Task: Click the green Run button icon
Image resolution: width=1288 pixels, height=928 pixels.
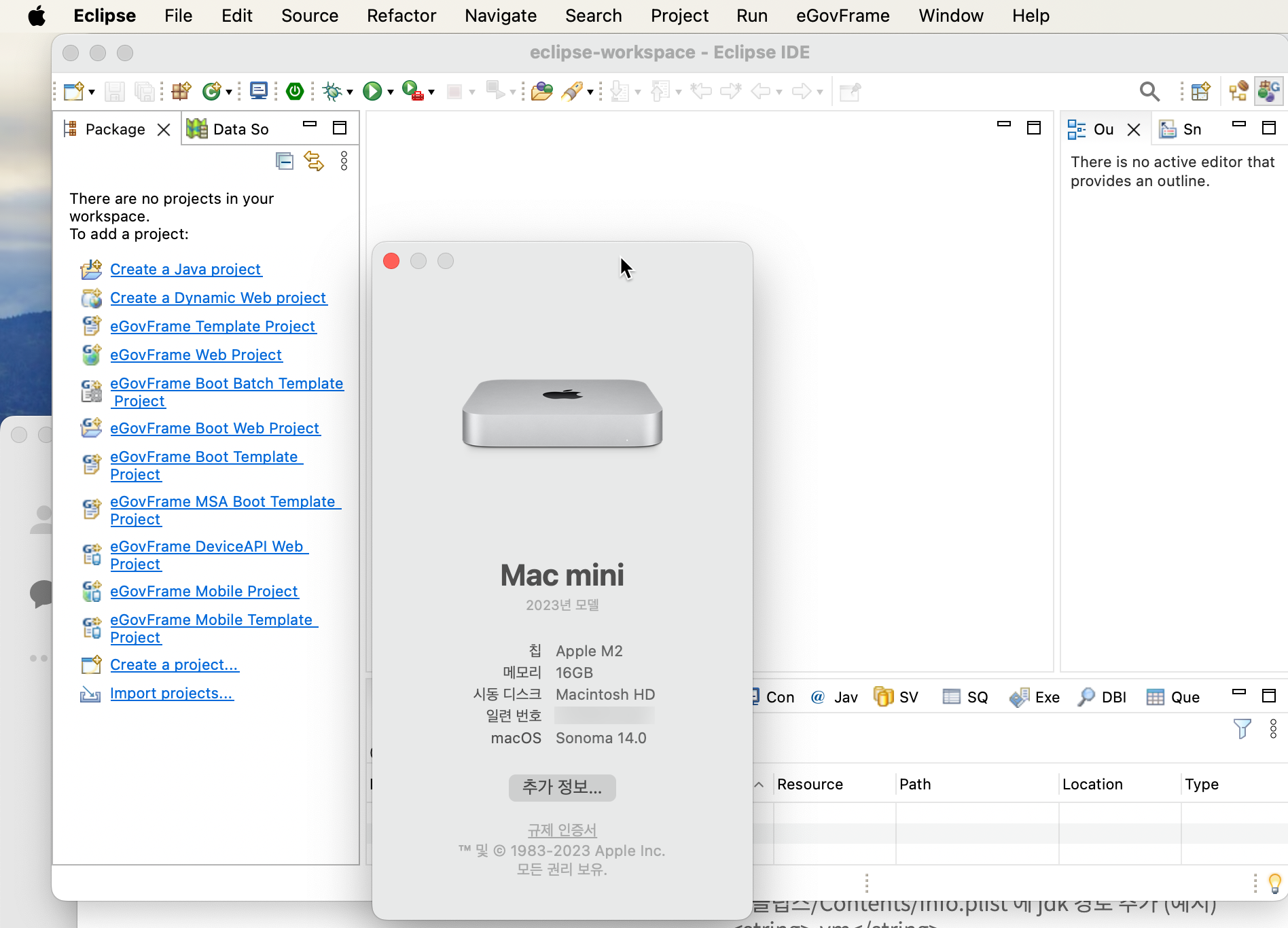Action: pos(372,91)
